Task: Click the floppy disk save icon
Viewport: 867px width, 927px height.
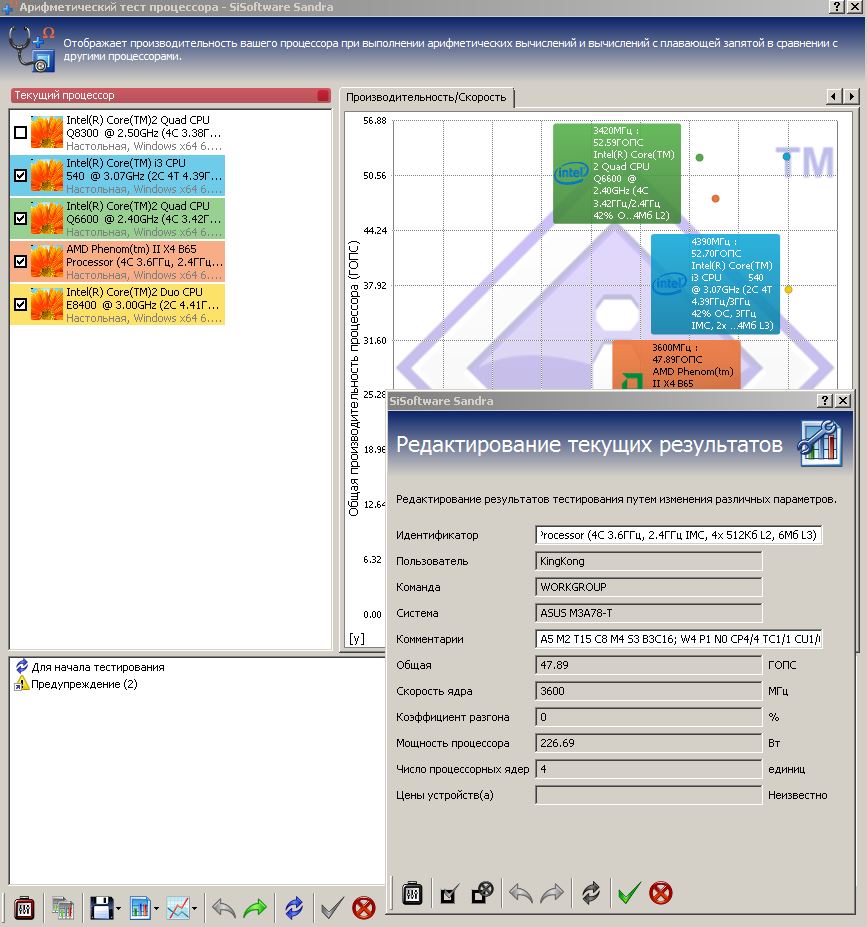Action: point(101,907)
